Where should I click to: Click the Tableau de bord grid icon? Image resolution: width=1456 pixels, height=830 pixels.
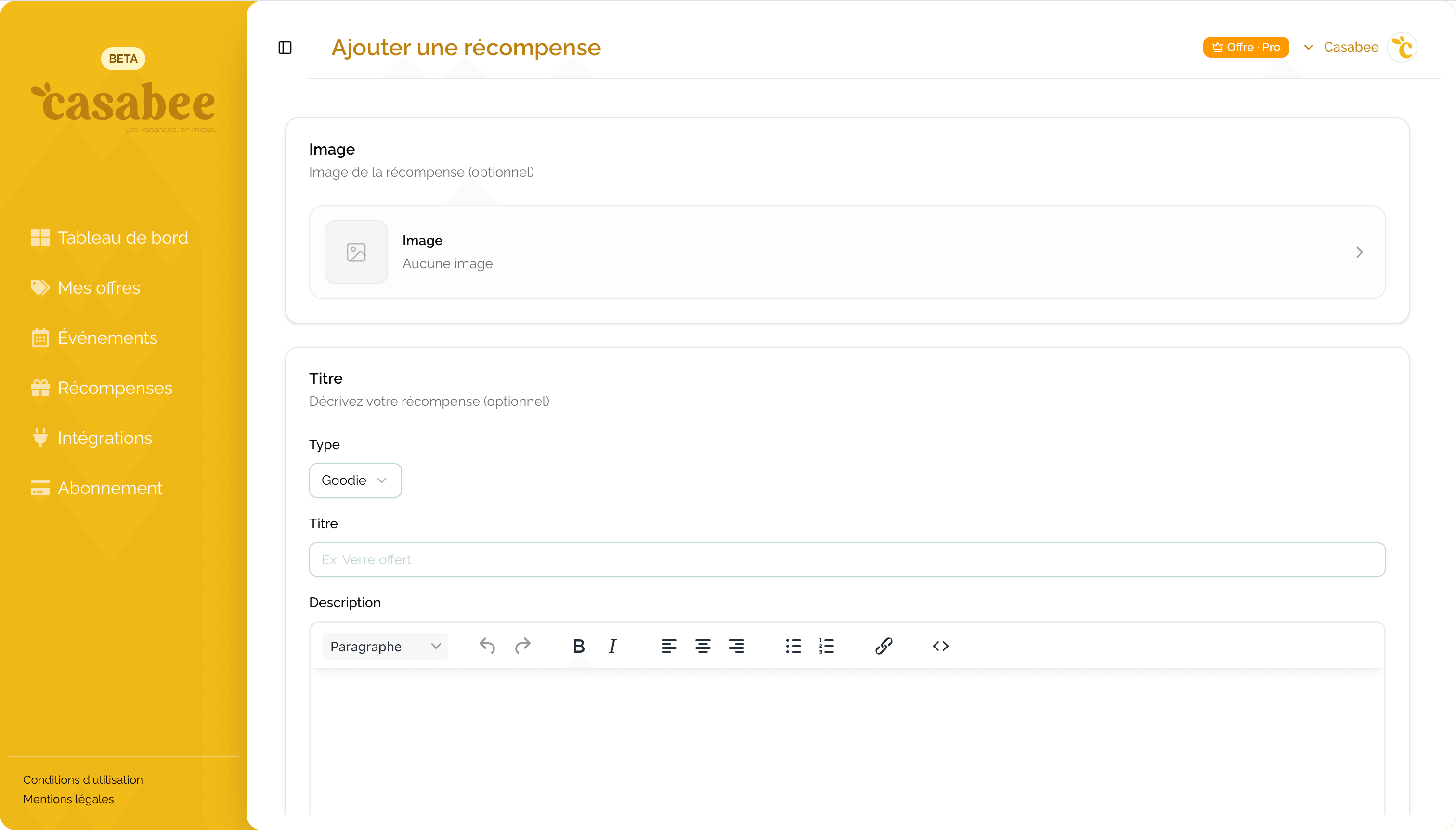40,237
